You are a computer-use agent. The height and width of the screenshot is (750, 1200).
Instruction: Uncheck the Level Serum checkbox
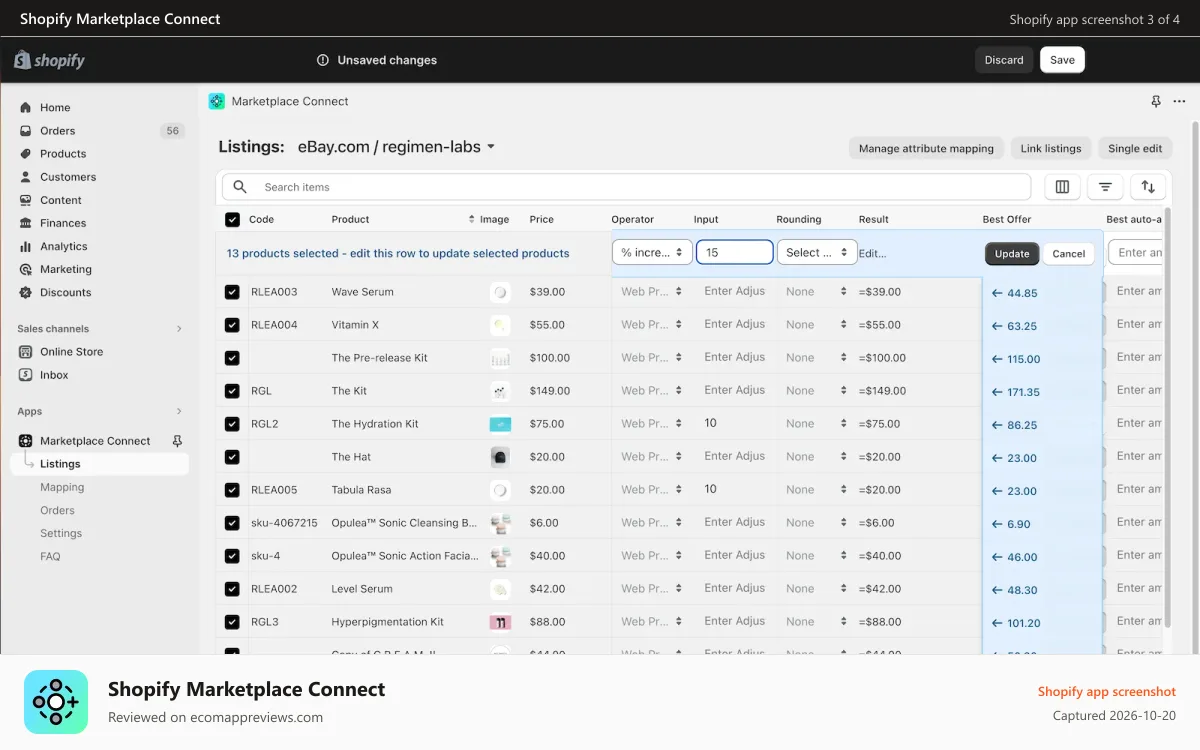232,589
